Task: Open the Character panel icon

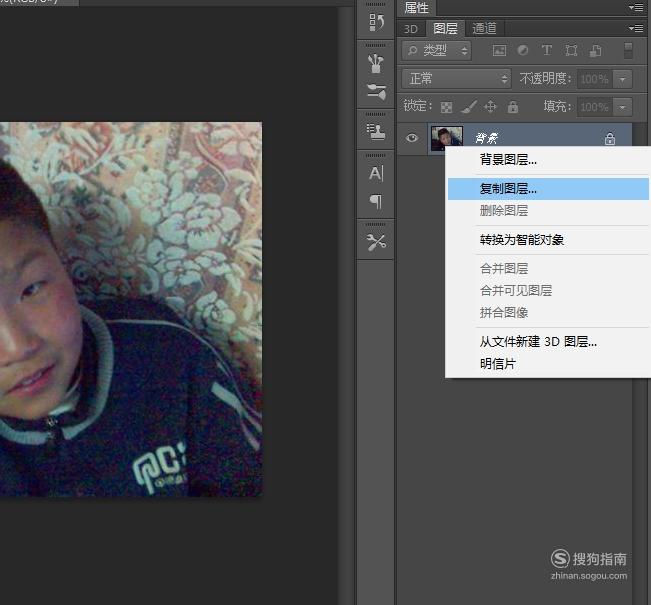Action: [x=376, y=173]
